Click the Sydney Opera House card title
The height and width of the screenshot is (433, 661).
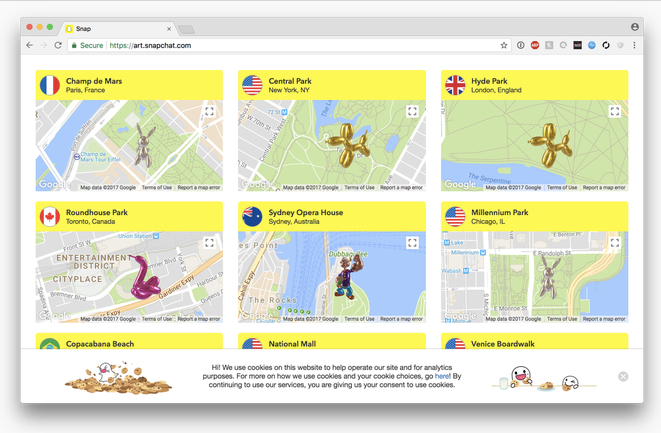tap(306, 212)
